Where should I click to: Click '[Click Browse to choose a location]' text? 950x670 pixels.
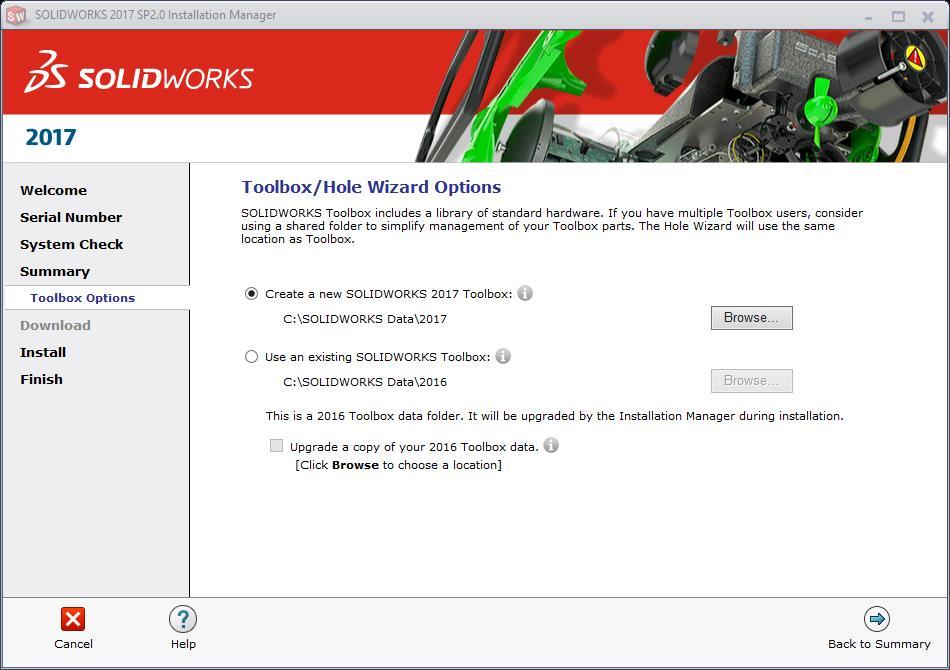coord(398,465)
